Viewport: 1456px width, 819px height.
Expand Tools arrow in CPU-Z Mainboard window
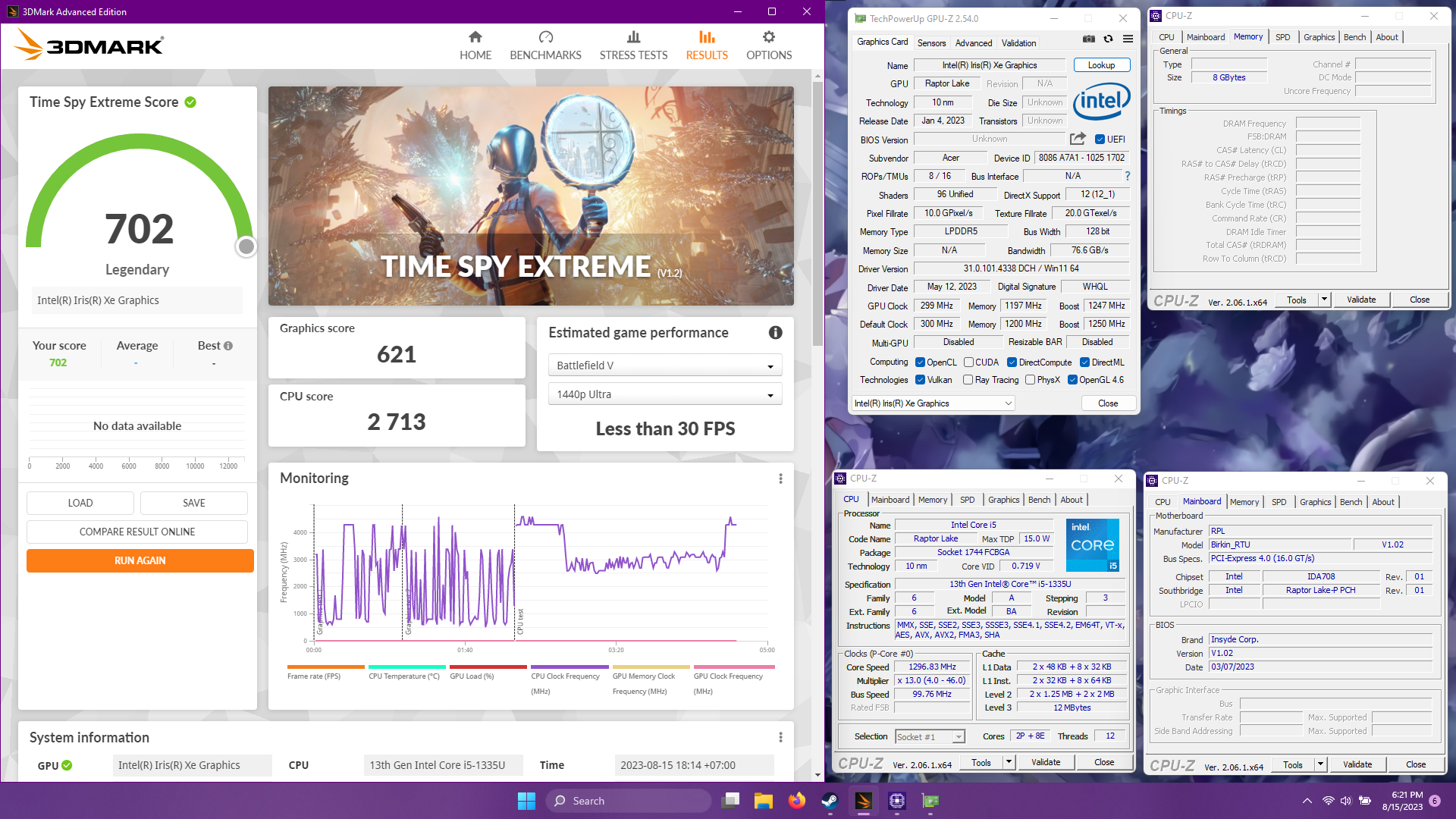[1320, 764]
